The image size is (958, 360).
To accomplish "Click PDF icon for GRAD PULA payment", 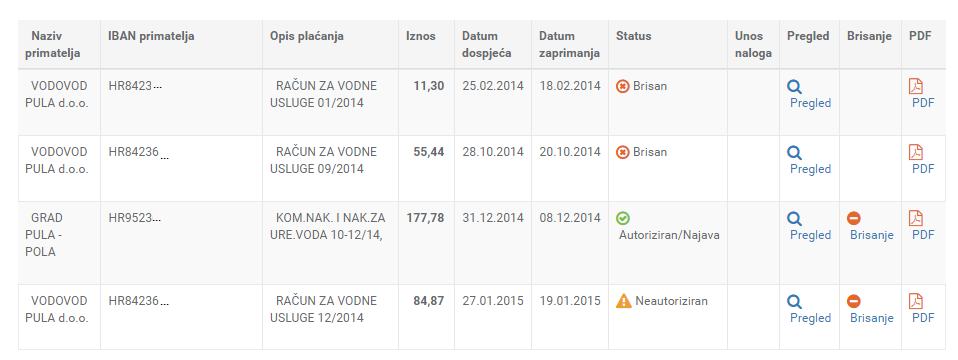I will point(916,218).
